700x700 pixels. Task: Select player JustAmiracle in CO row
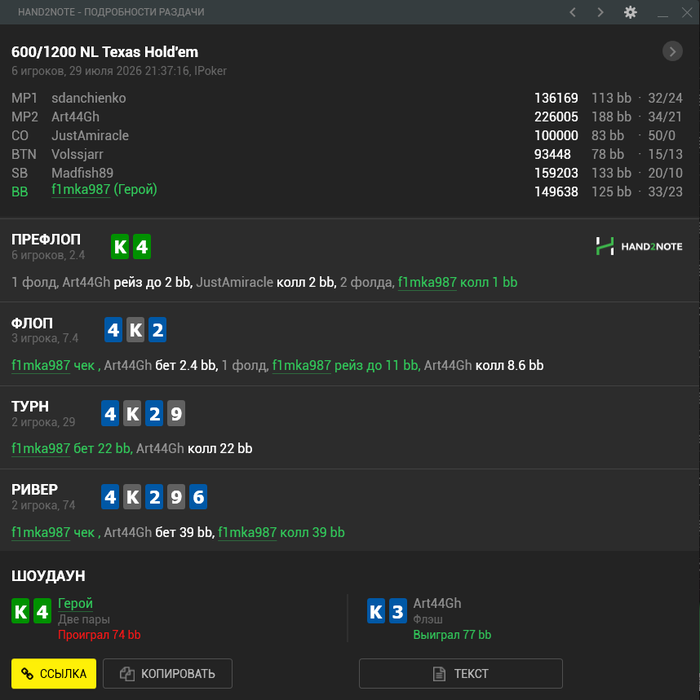pyautogui.click(x=90, y=135)
